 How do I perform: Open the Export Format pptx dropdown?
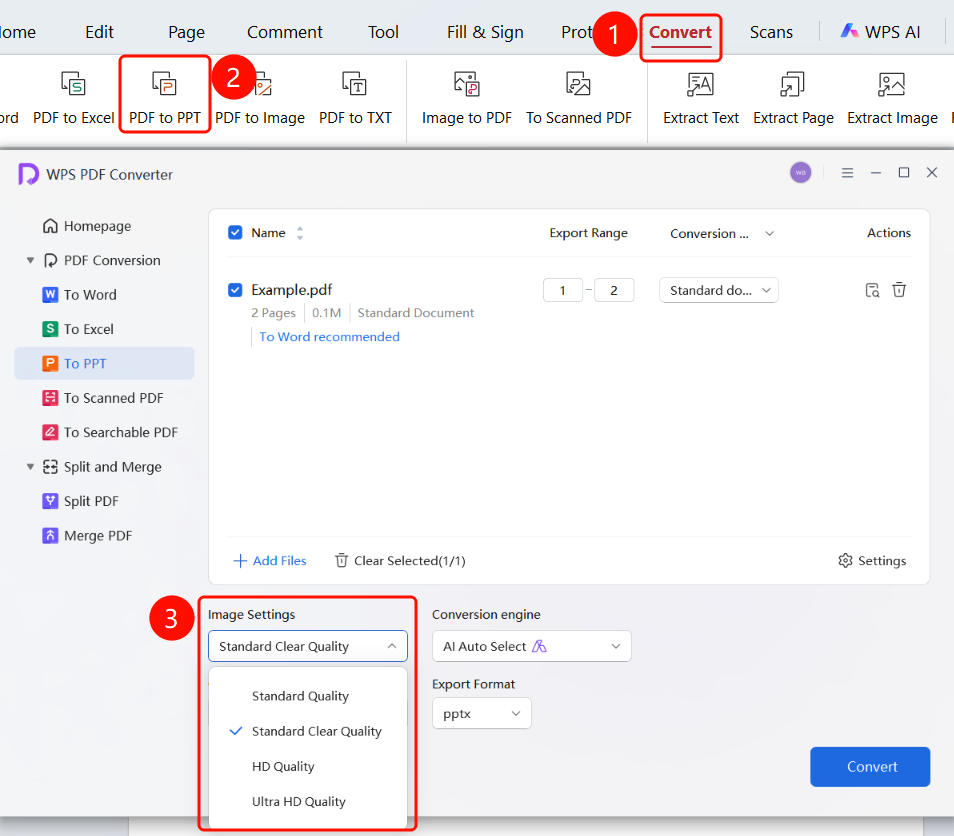coord(482,714)
